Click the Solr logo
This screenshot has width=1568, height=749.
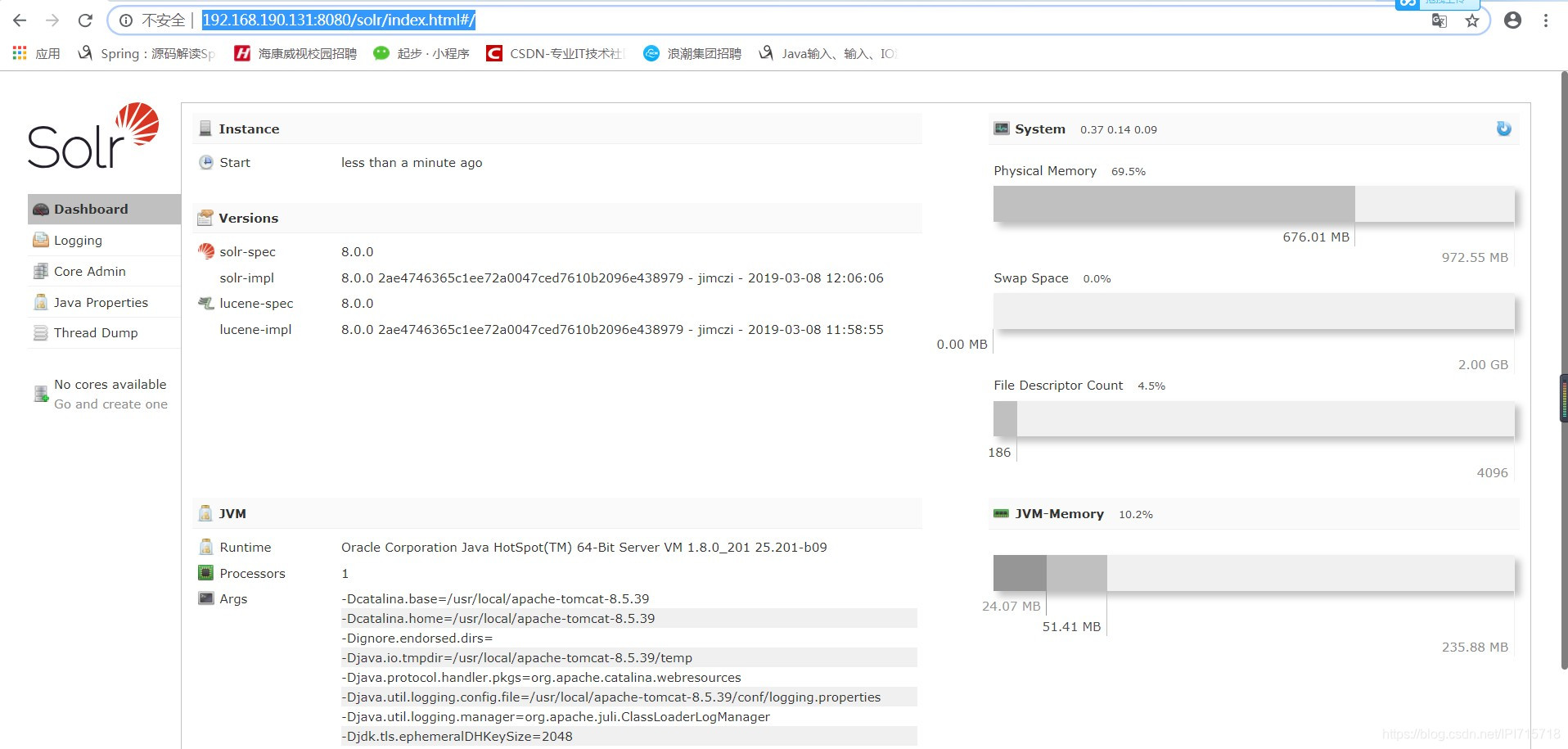click(93, 136)
